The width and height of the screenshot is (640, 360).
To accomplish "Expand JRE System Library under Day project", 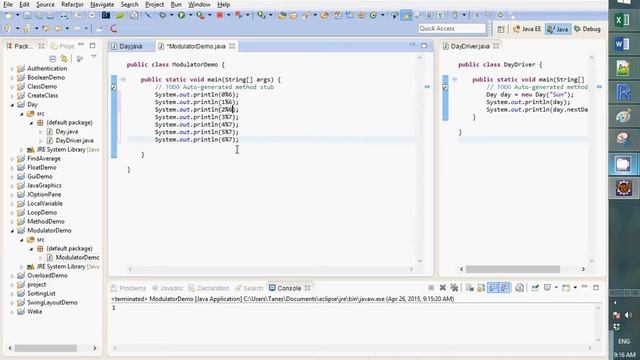I will tap(22, 150).
